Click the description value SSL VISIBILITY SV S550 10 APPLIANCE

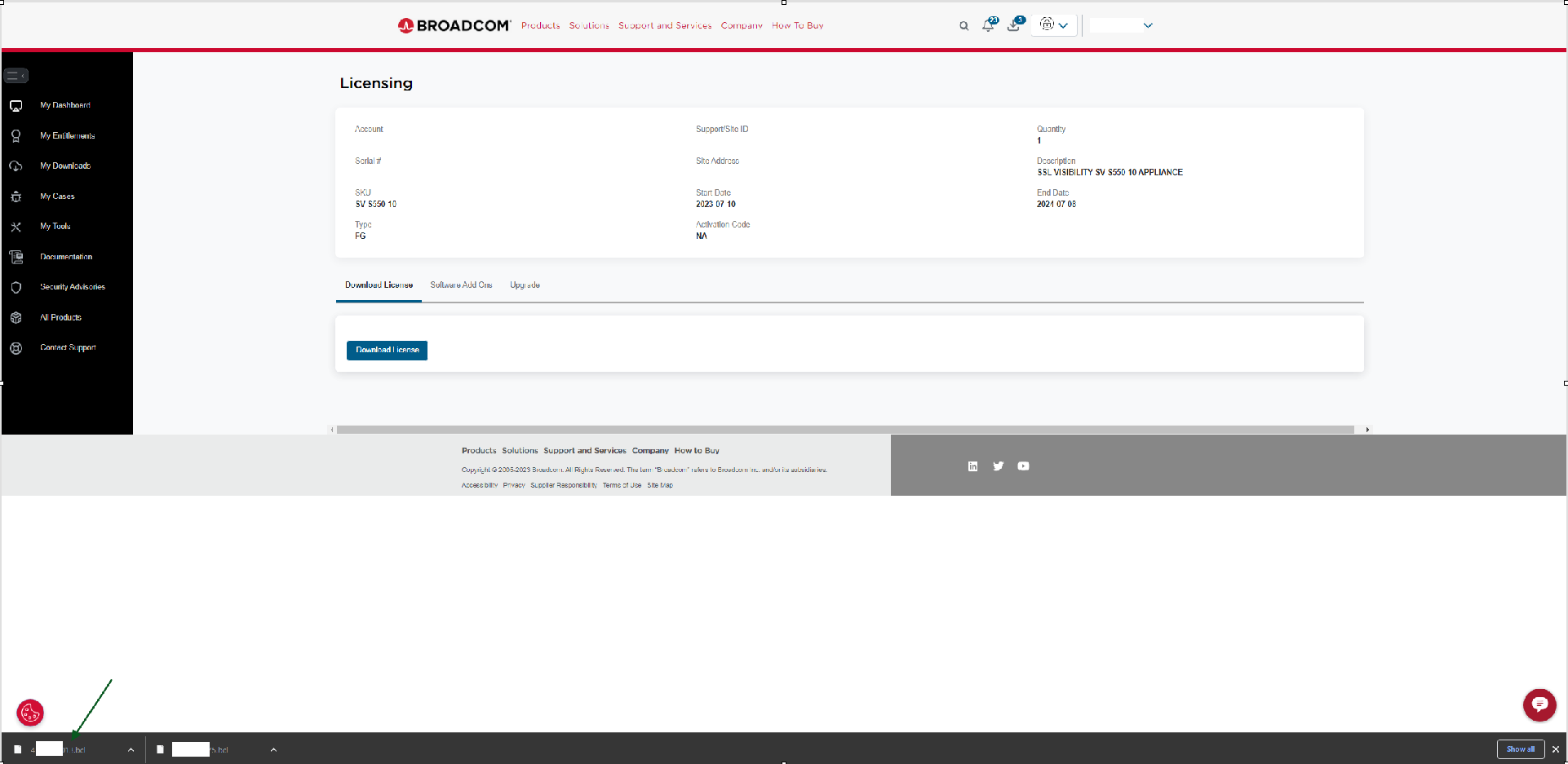1110,173
